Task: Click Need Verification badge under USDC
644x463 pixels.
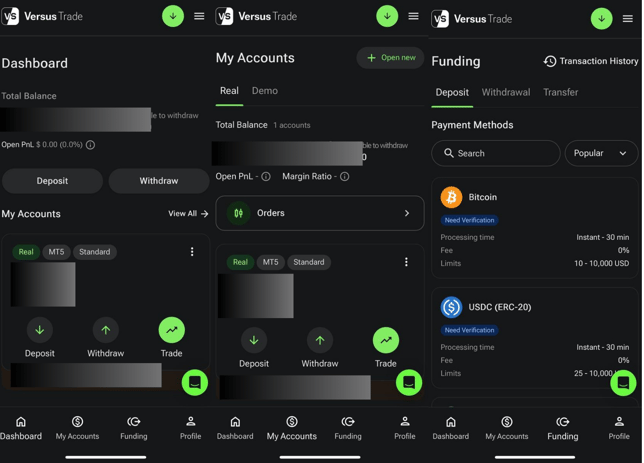Action: 469,330
